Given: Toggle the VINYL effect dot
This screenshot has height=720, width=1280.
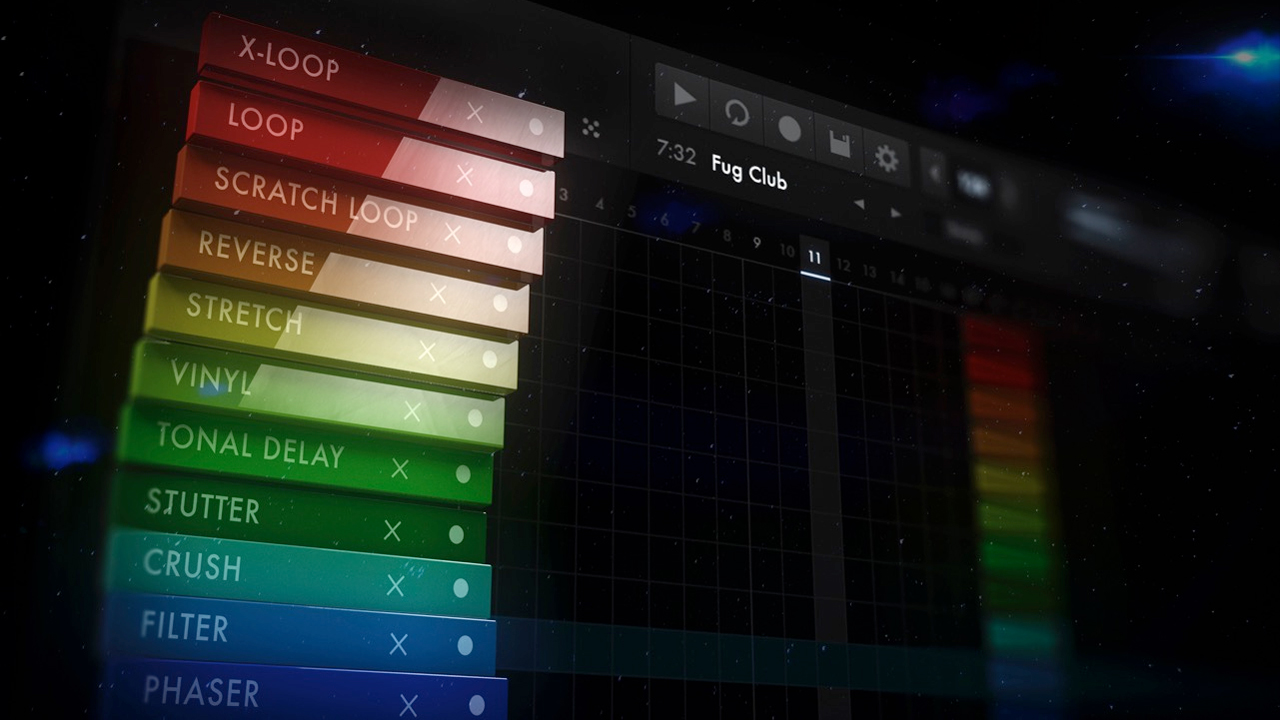Looking at the screenshot, I should [x=475, y=418].
